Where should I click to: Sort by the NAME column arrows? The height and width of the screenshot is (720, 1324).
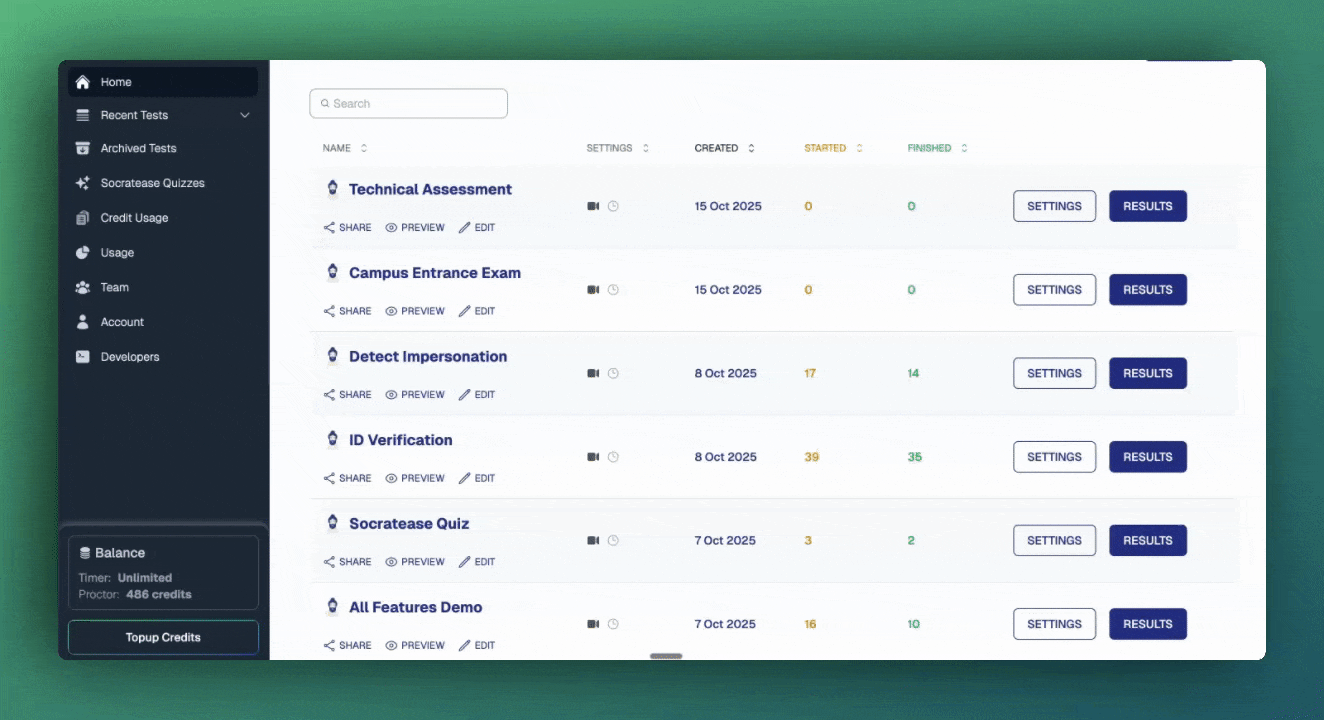coord(364,148)
